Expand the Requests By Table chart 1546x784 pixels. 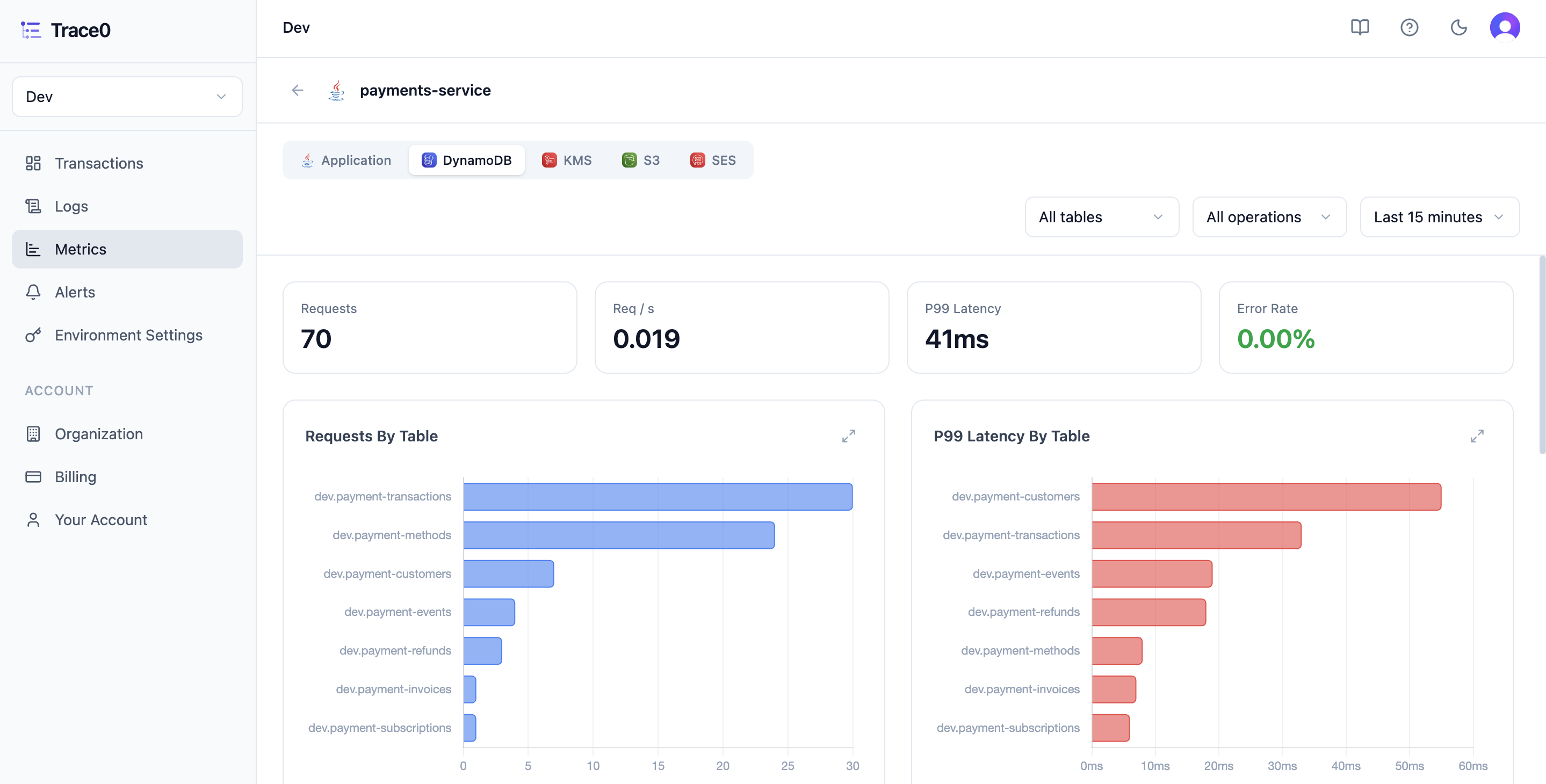(848, 436)
